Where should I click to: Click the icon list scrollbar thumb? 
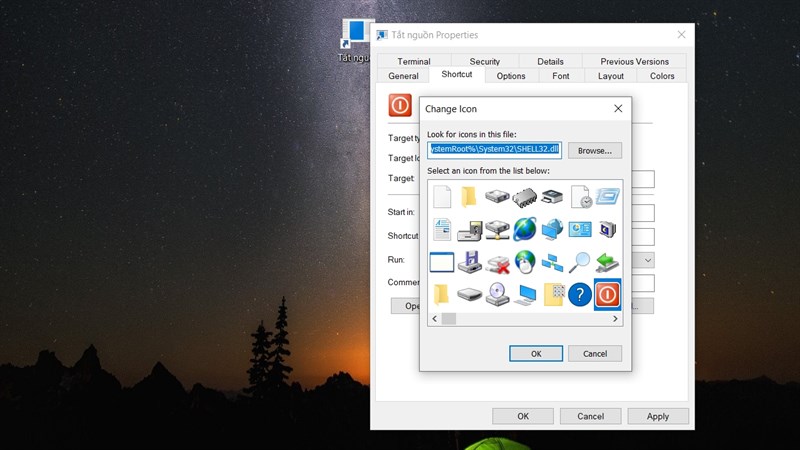[449, 319]
